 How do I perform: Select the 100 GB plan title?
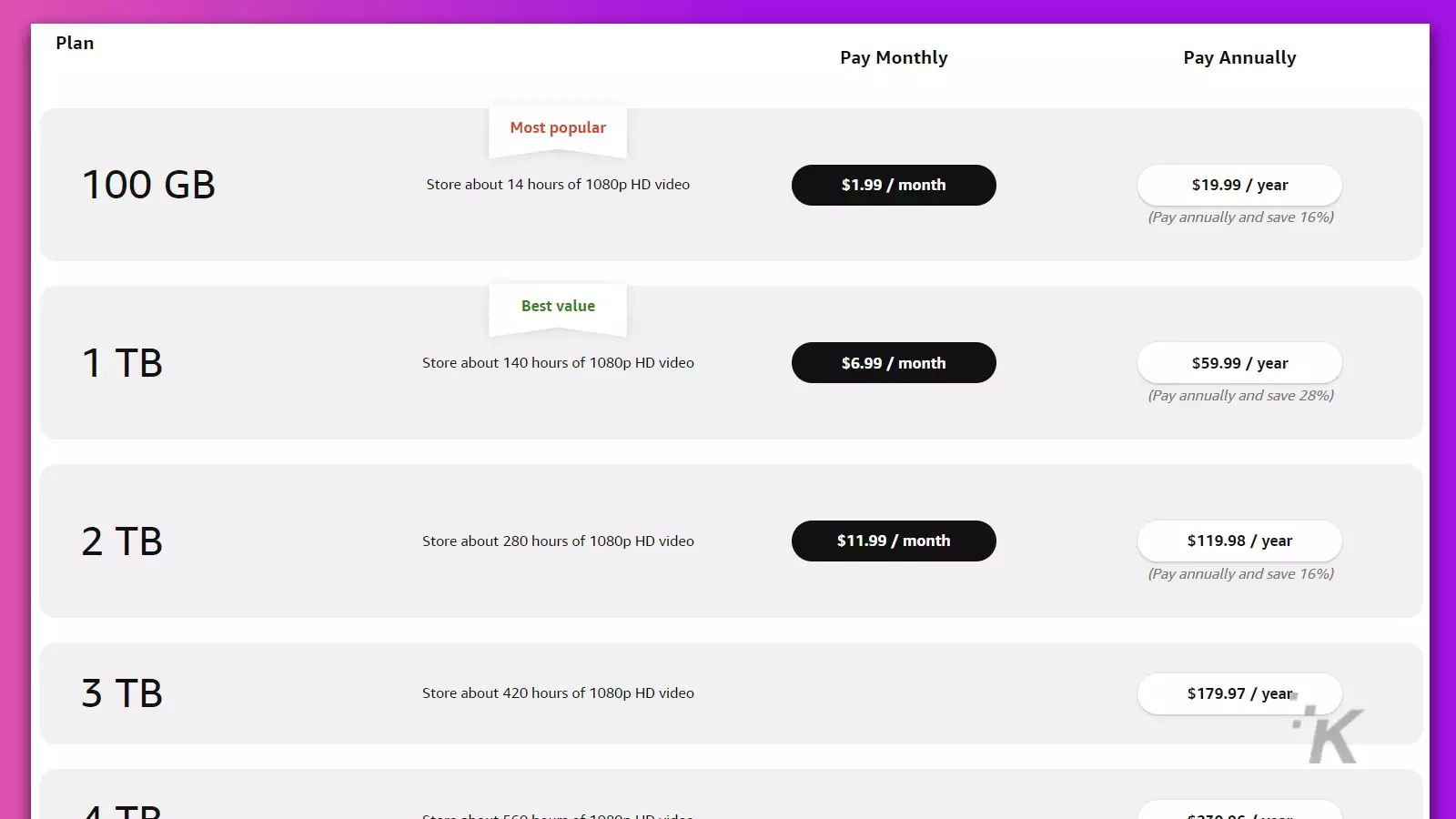coord(149,185)
